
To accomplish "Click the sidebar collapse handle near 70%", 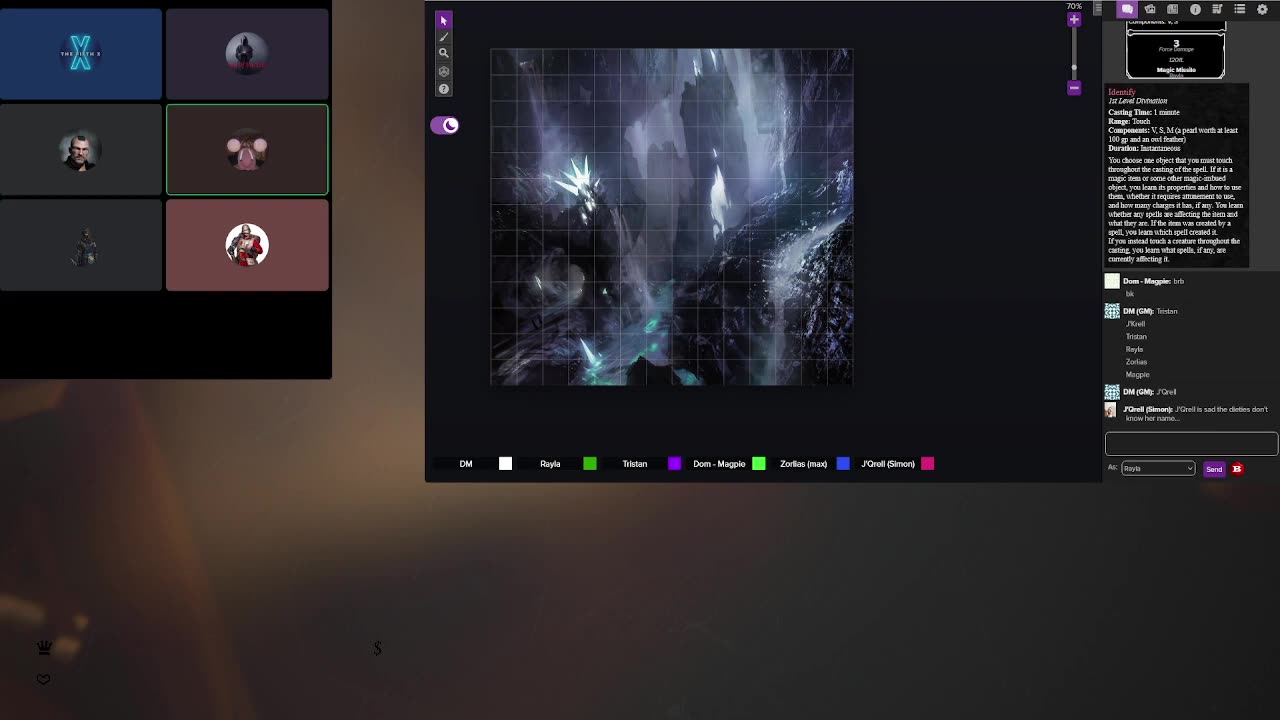I will pos(1097,9).
